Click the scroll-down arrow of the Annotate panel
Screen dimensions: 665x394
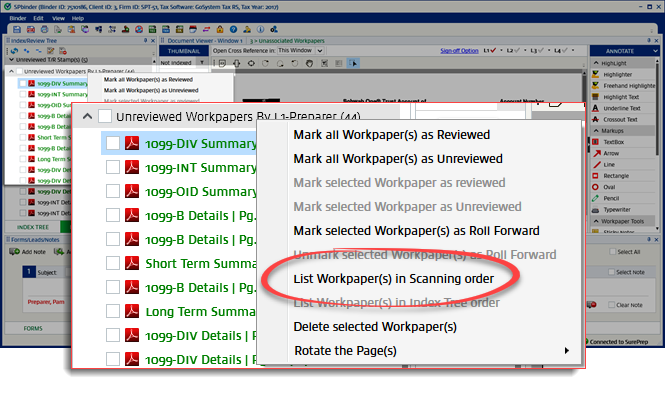click(657, 229)
